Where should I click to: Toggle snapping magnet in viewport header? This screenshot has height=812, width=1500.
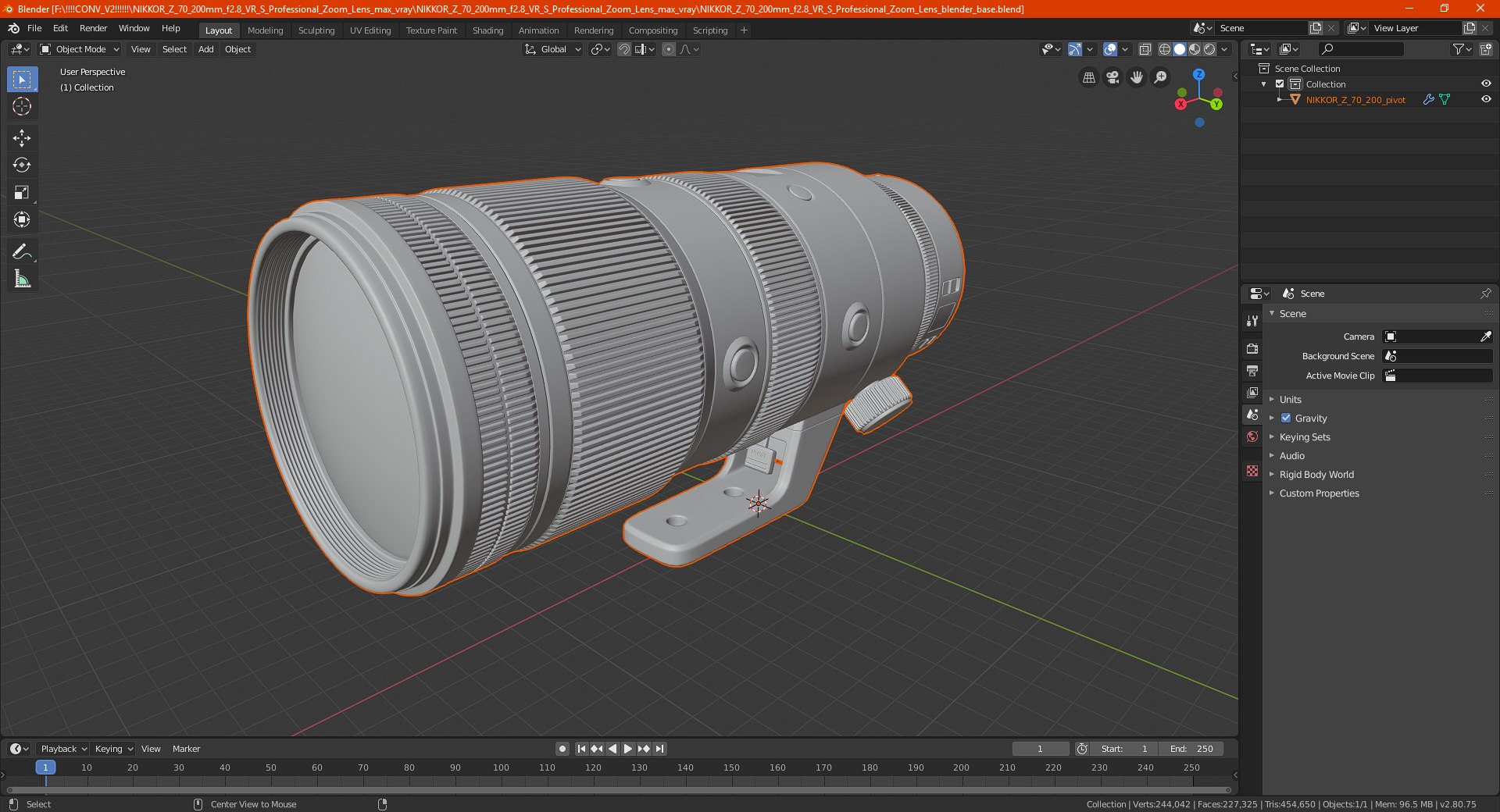623,49
